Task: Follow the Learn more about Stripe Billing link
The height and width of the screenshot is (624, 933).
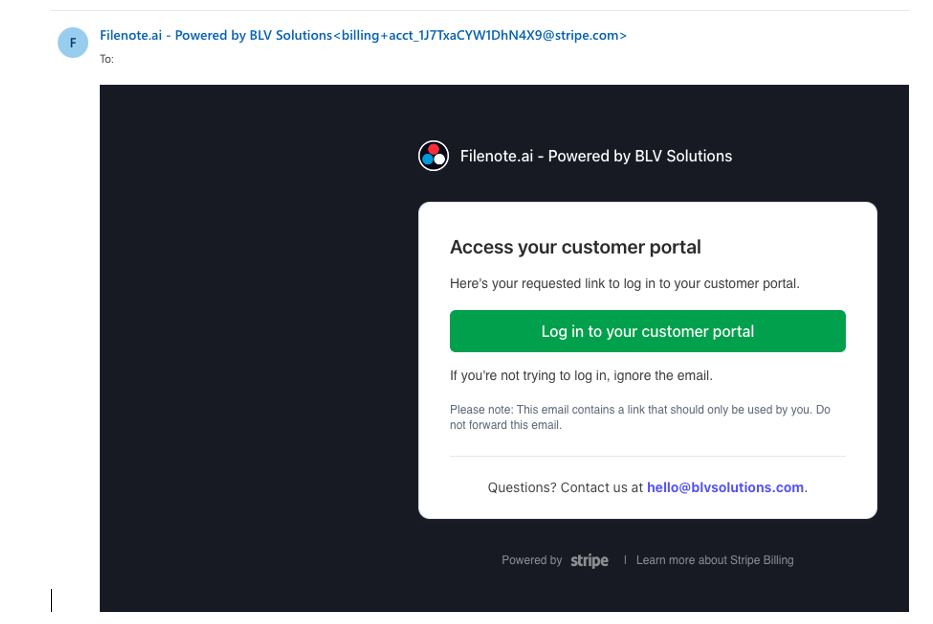Action: [x=714, y=561]
